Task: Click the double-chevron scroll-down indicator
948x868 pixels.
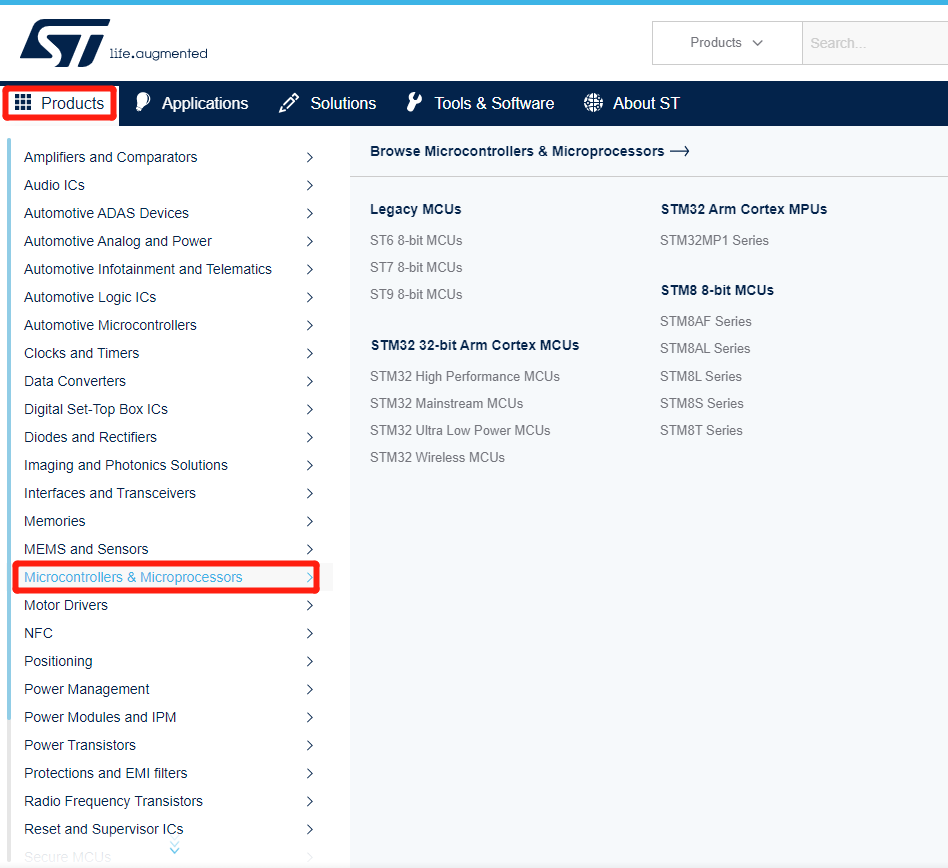Action: click(x=175, y=846)
